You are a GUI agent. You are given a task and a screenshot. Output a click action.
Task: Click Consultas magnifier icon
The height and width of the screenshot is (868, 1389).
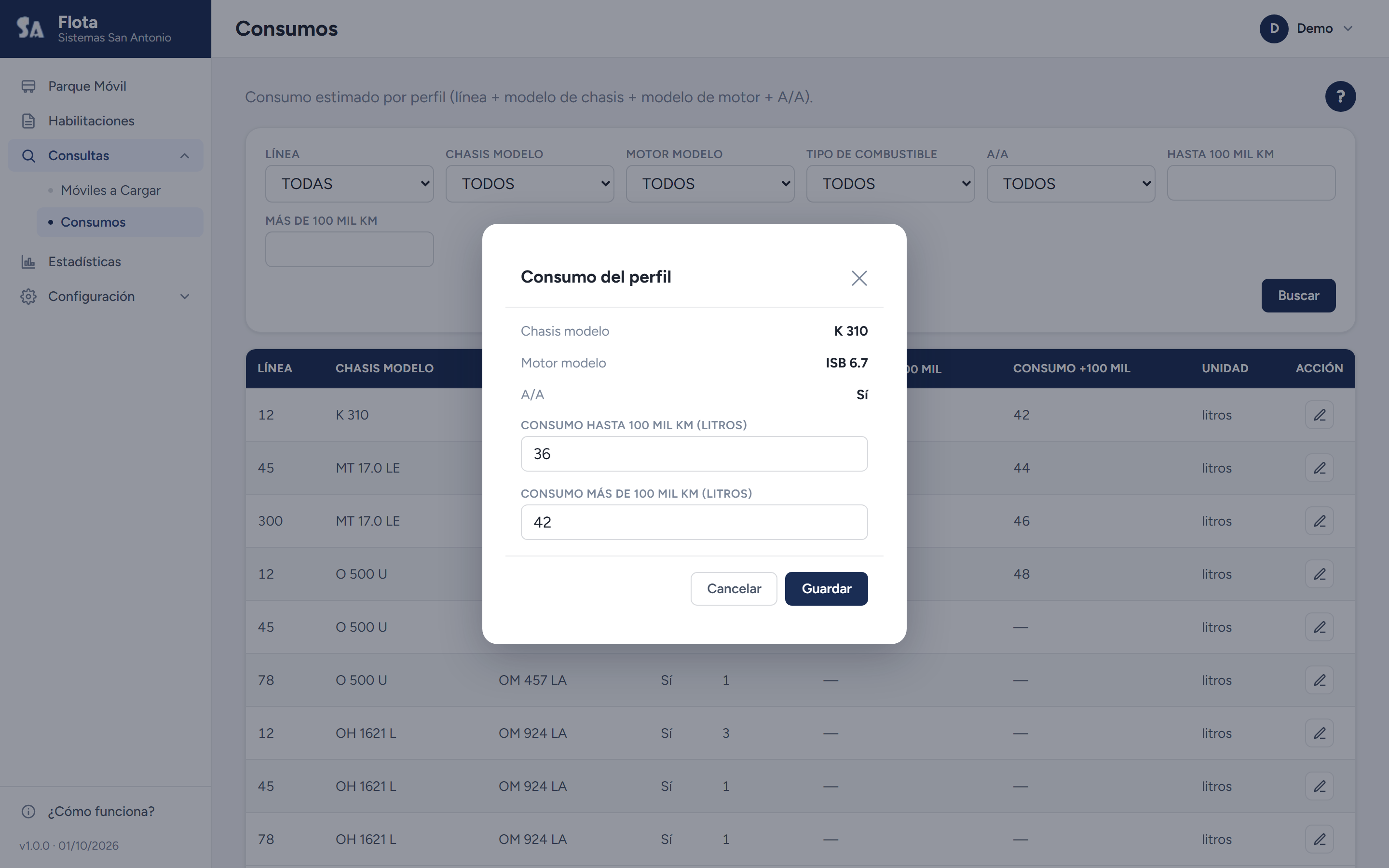[28, 156]
